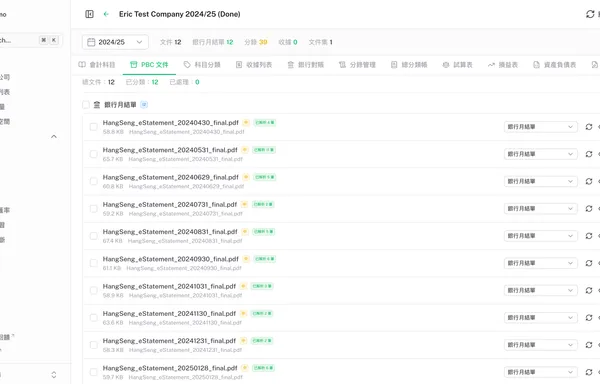Collapse sidebar section with the up chevron
This screenshot has height=384, width=600.
pyautogui.click(x=54, y=137)
